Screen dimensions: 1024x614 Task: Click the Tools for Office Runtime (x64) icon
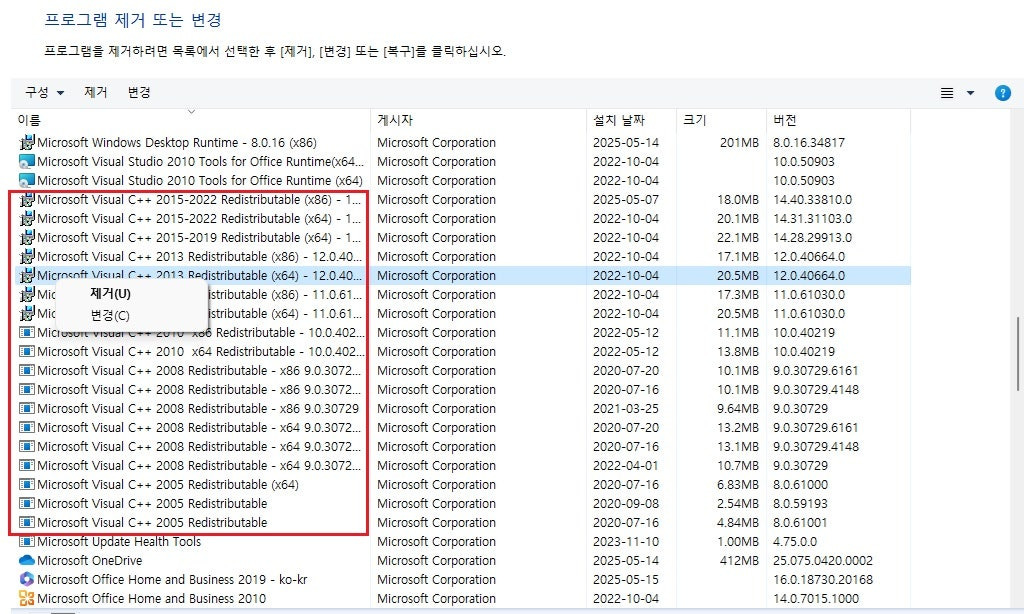[x=27, y=180]
